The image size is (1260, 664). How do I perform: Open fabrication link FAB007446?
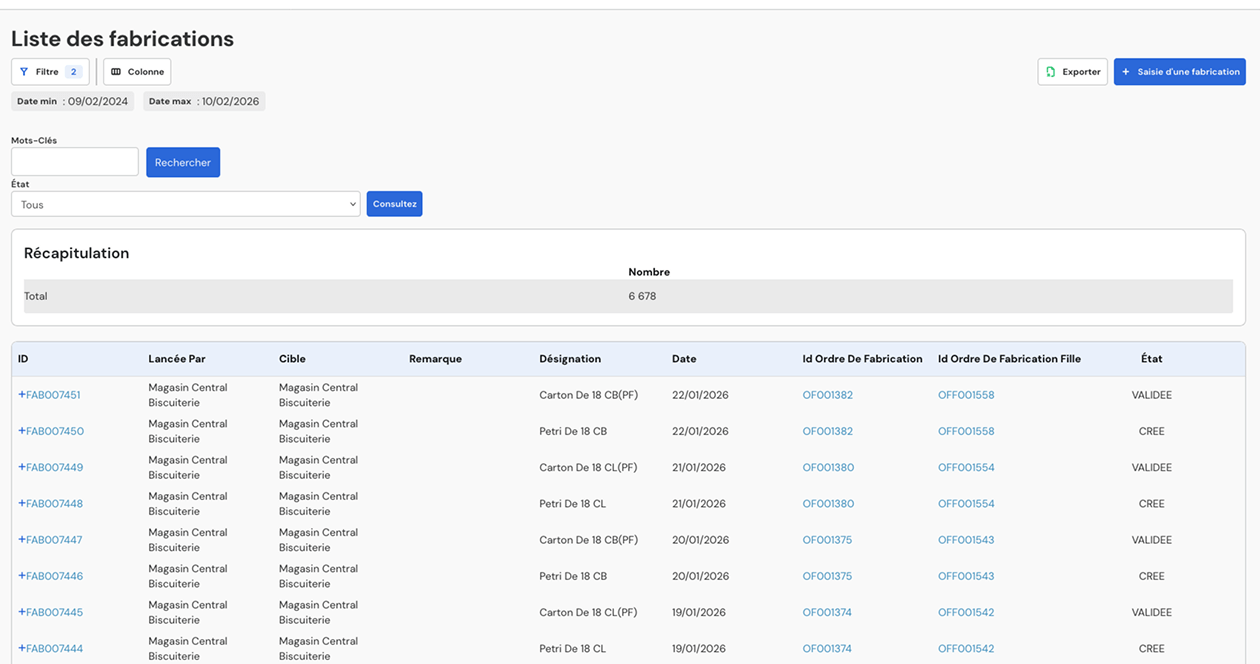point(54,576)
